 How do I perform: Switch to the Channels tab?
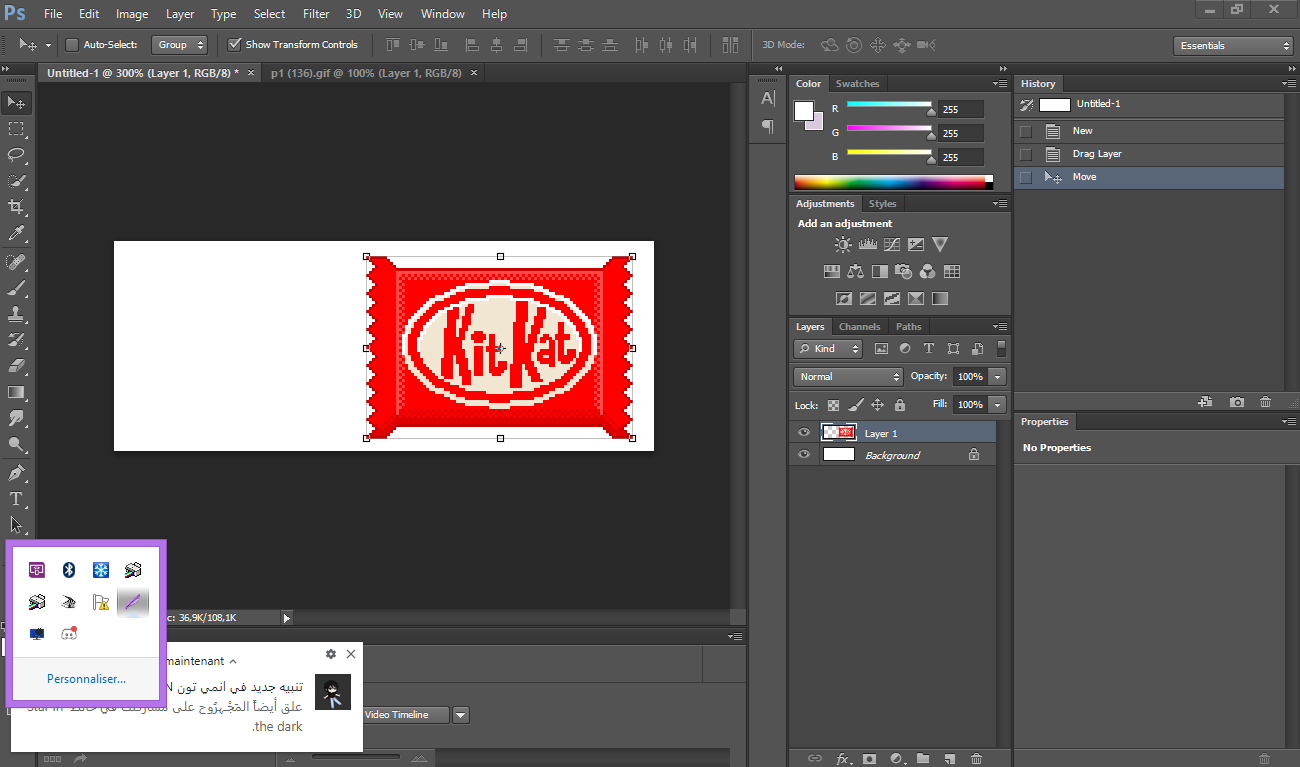pos(859,327)
